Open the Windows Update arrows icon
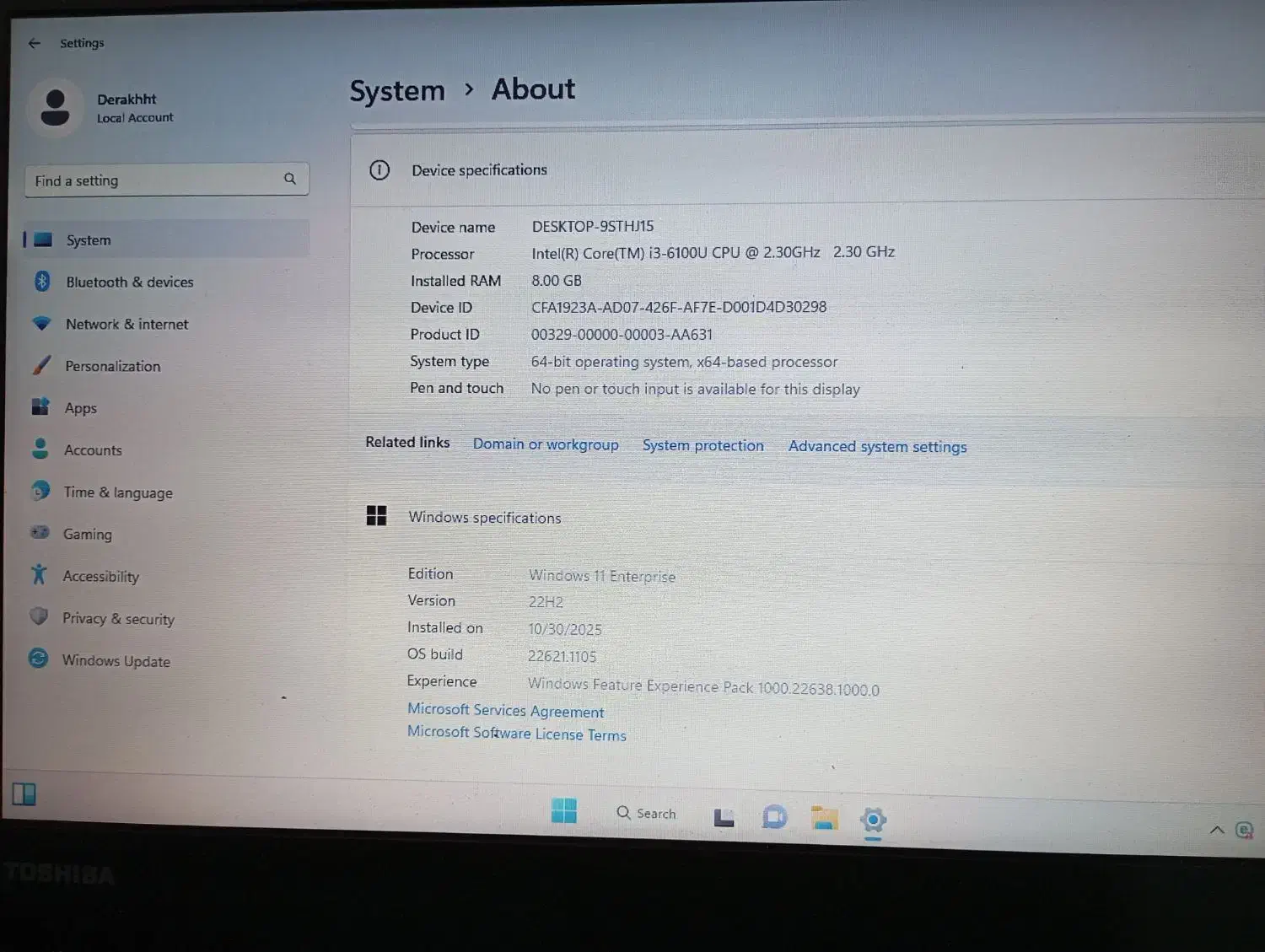The width and height of the screenshot is (1265, 952). point(38,658)
